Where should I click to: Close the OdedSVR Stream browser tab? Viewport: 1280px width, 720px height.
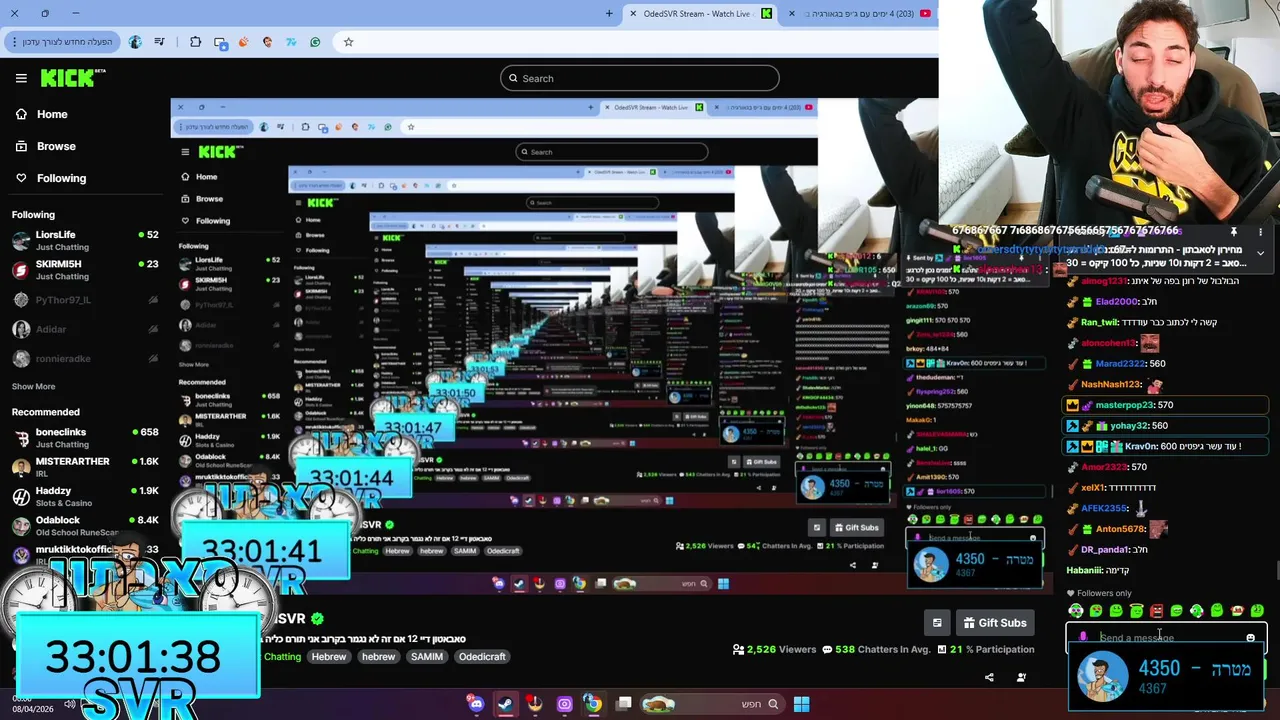[633, 13]
